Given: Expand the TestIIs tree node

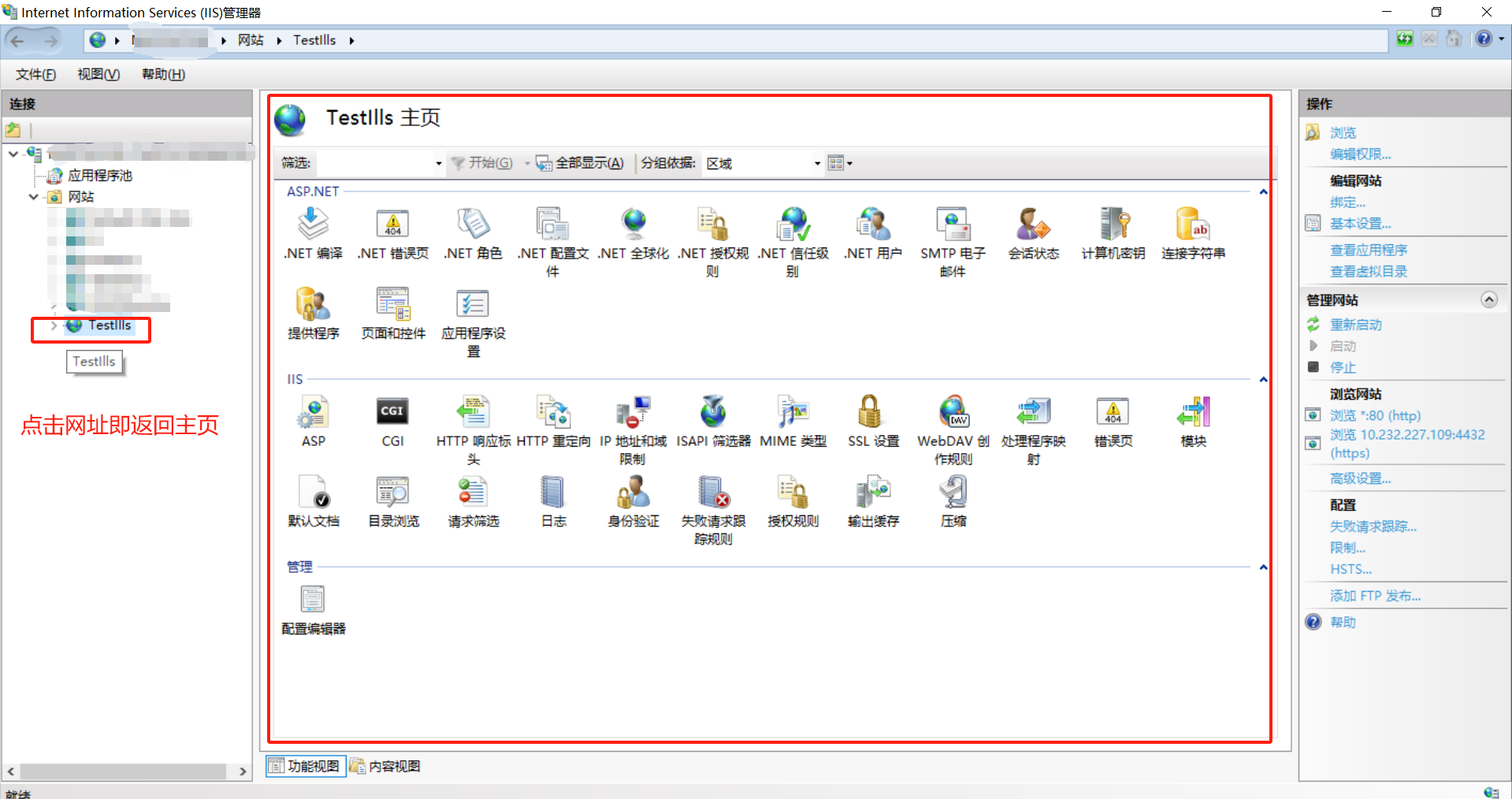Looking at the screenshot, I should tap(54, 325).
